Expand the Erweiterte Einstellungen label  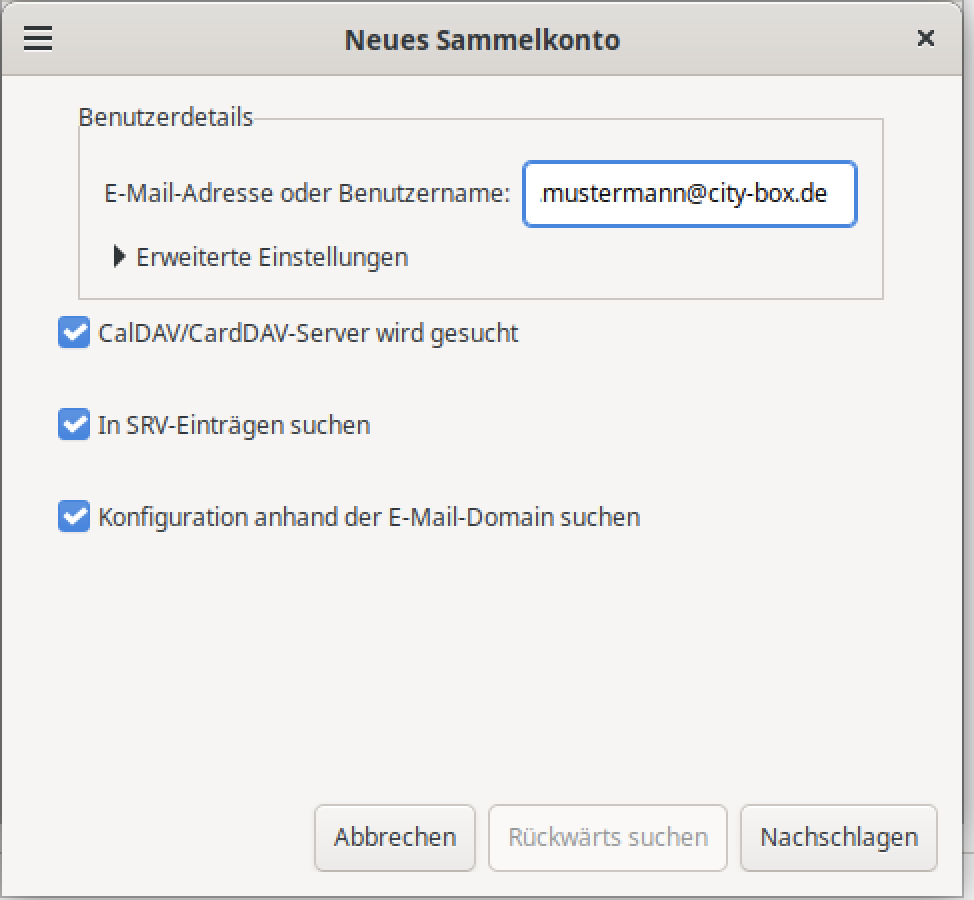pos(272,257)
